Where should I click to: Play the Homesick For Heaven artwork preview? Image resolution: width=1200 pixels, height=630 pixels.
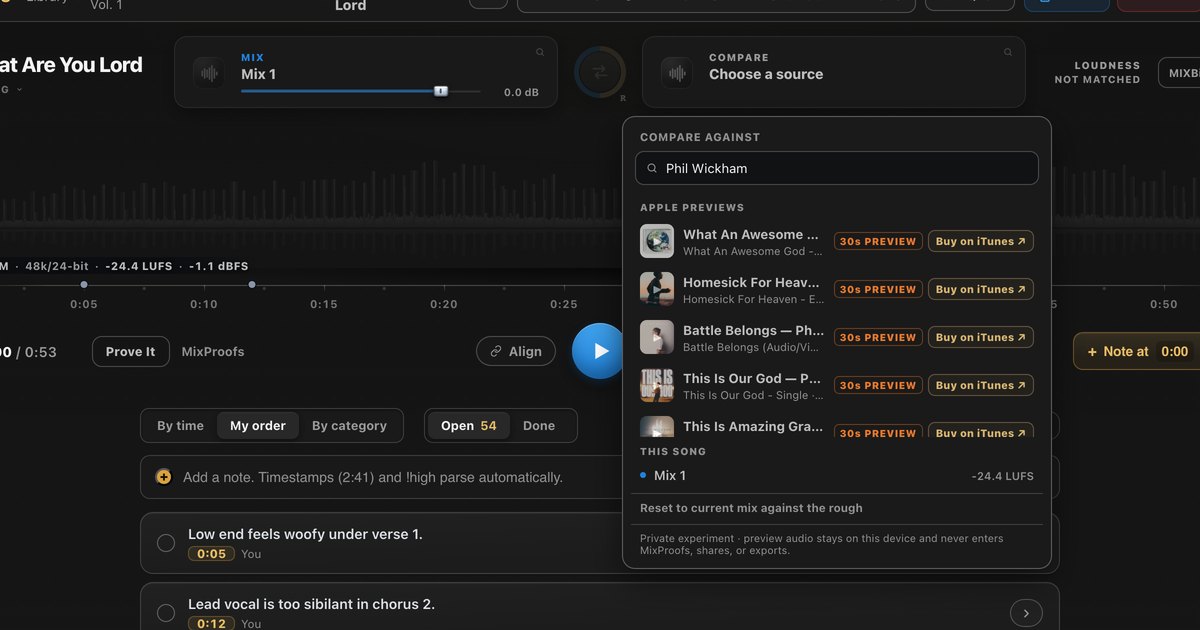(x=657, y=289)
